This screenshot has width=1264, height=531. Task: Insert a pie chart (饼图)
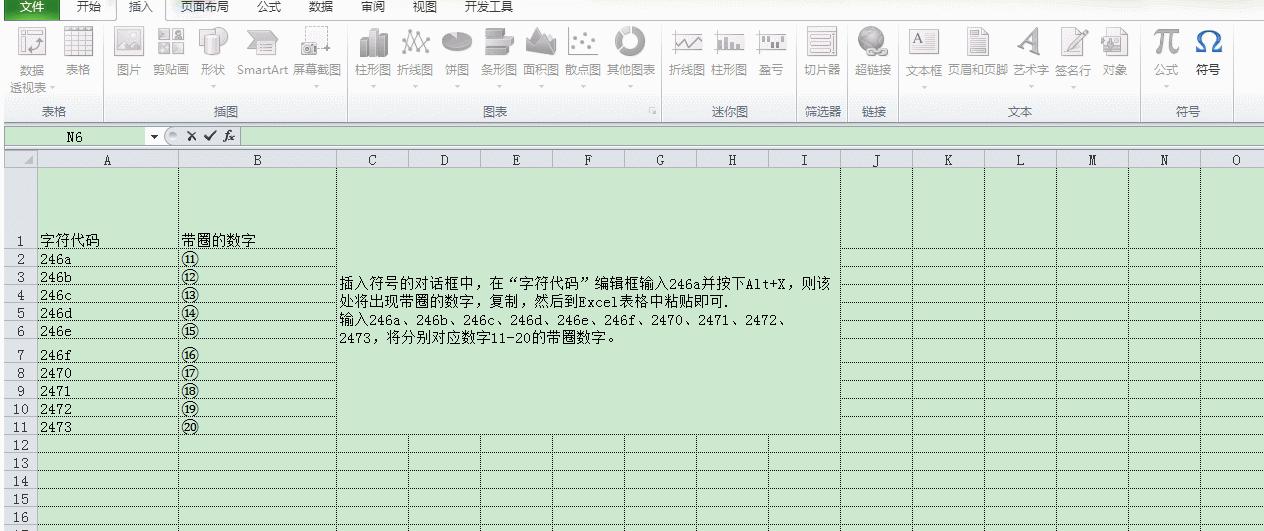(457, 57)
